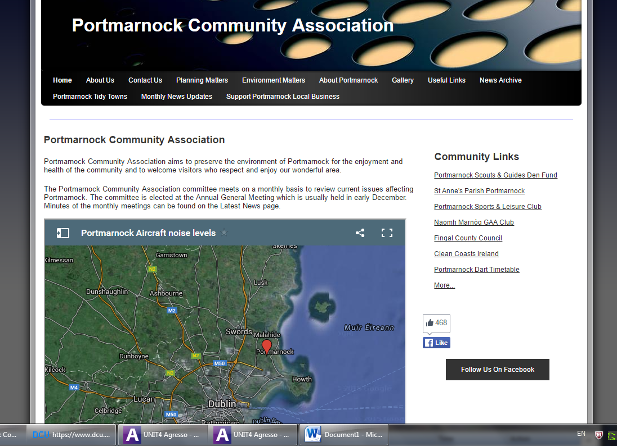Click the red shield tray icon
The width and height of the screenshot is (617, 446).
tap(599, 435)
